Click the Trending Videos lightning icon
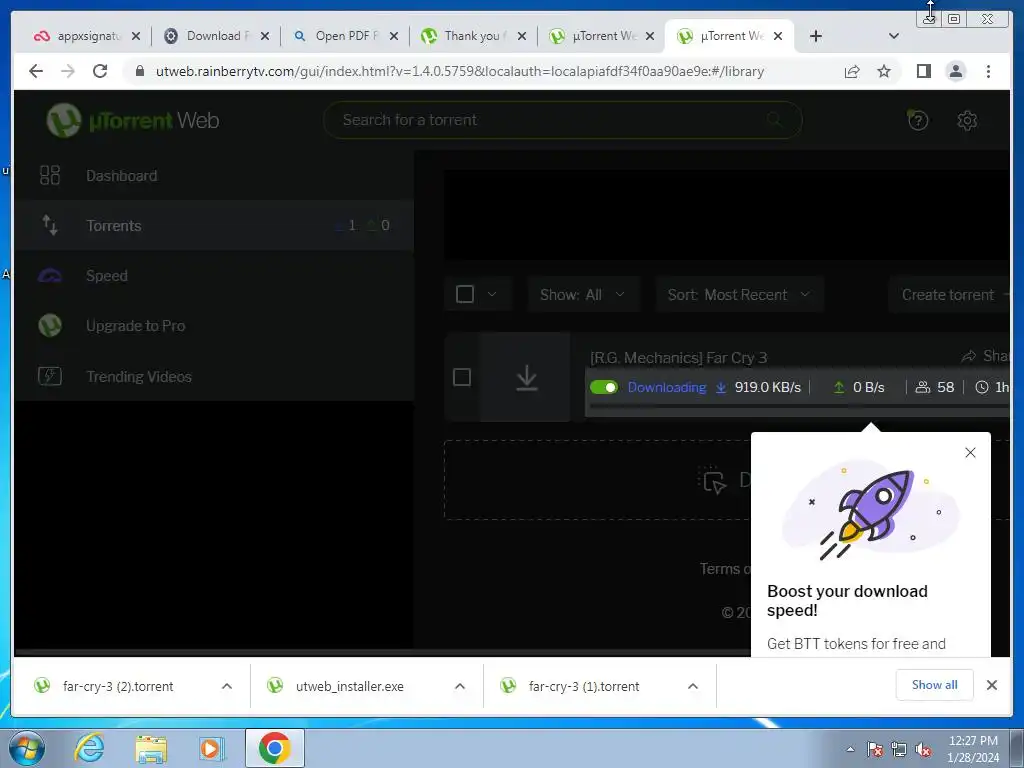This screenshot has width=1024, height=768. tap(50, 376)
